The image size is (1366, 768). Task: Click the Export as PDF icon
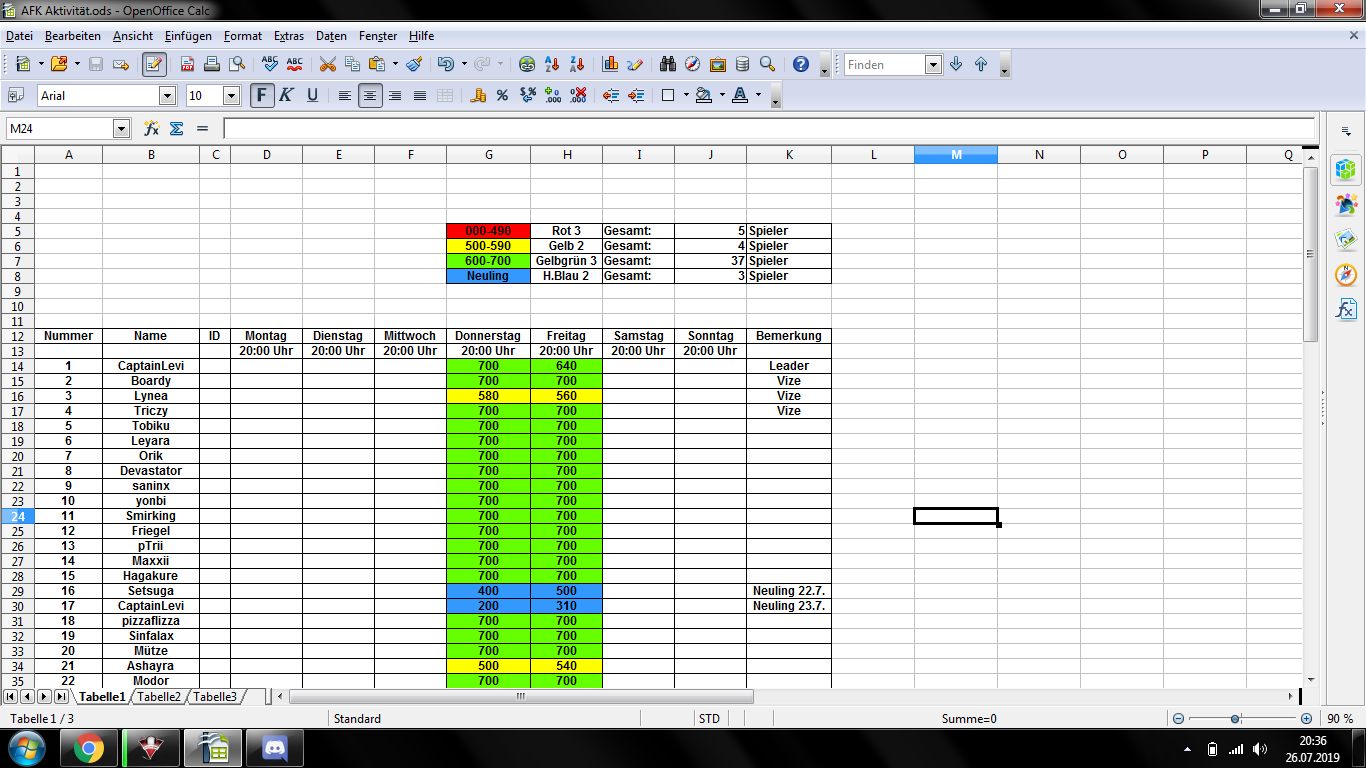tap(187, 64)
